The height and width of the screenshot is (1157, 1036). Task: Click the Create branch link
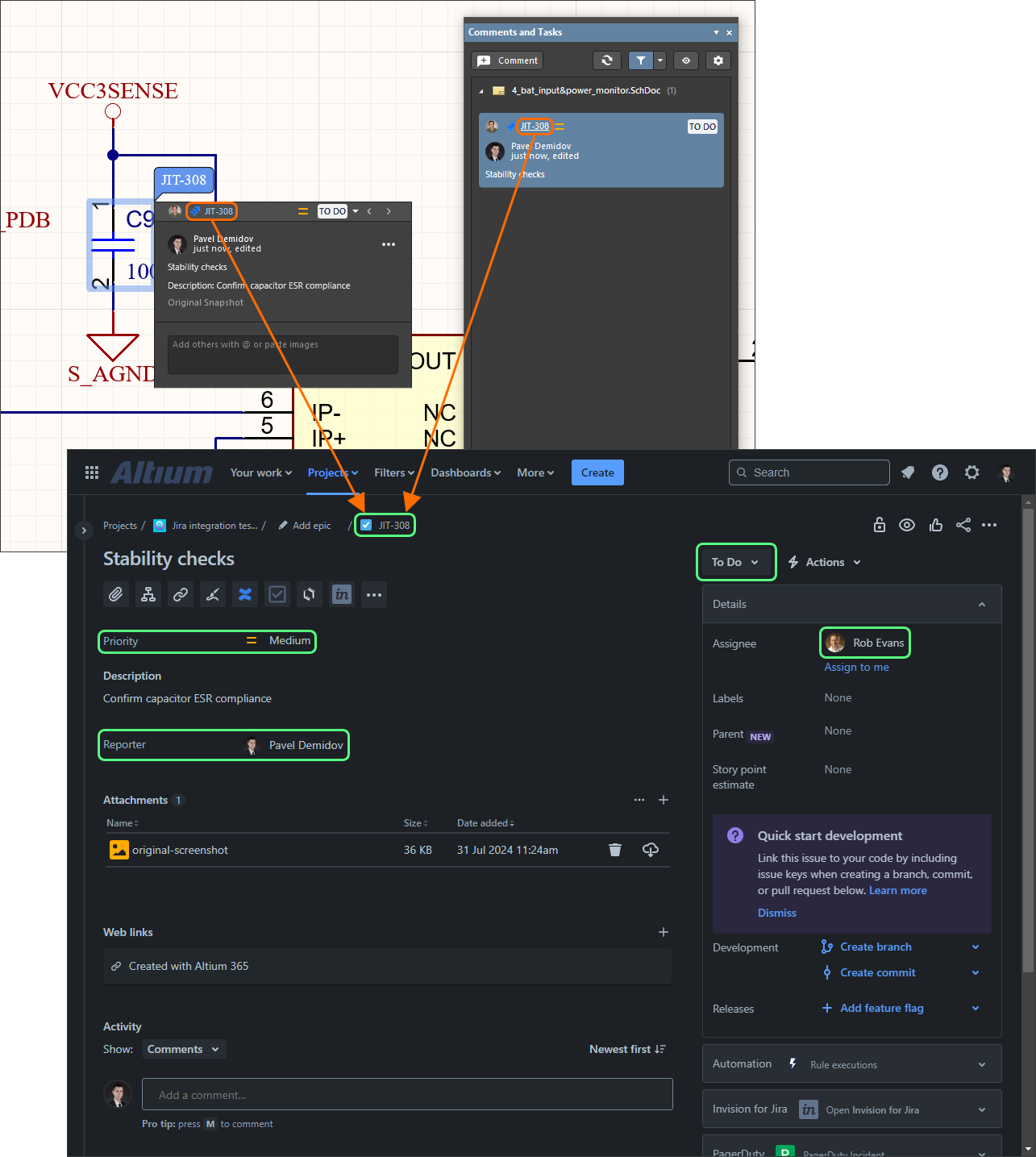(876, 947)
